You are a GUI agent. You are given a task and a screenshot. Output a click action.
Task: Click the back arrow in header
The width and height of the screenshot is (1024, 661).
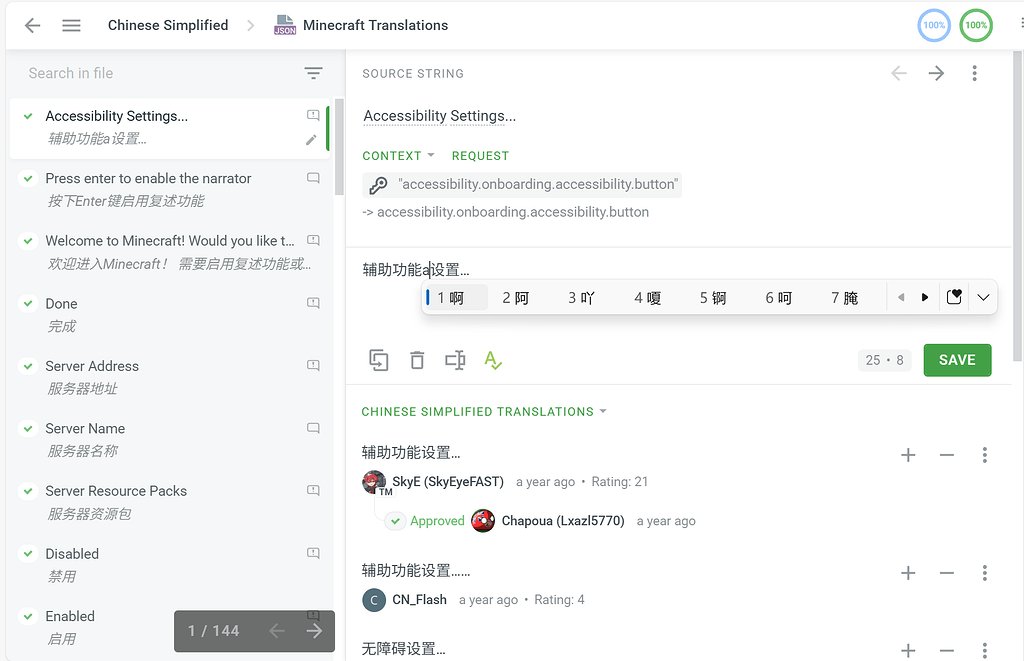click(x=33, y=26)
